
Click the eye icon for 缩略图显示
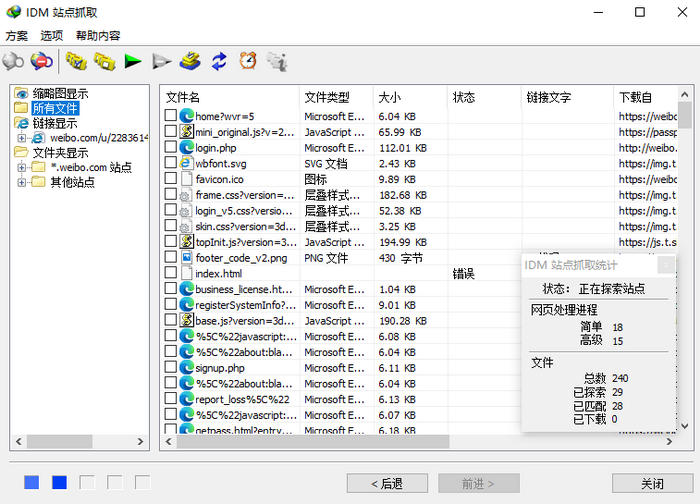point(21,93)
